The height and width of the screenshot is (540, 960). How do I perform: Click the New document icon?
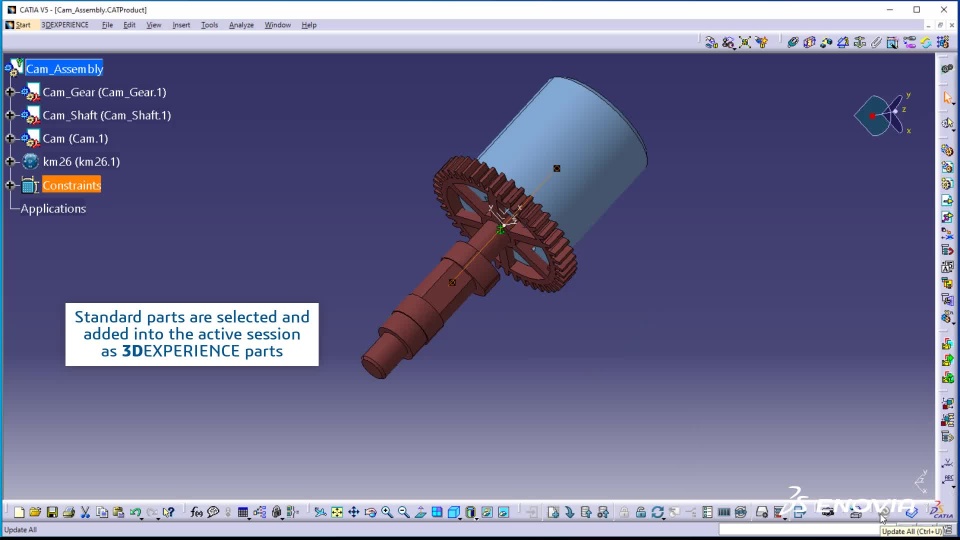(19, 512)
